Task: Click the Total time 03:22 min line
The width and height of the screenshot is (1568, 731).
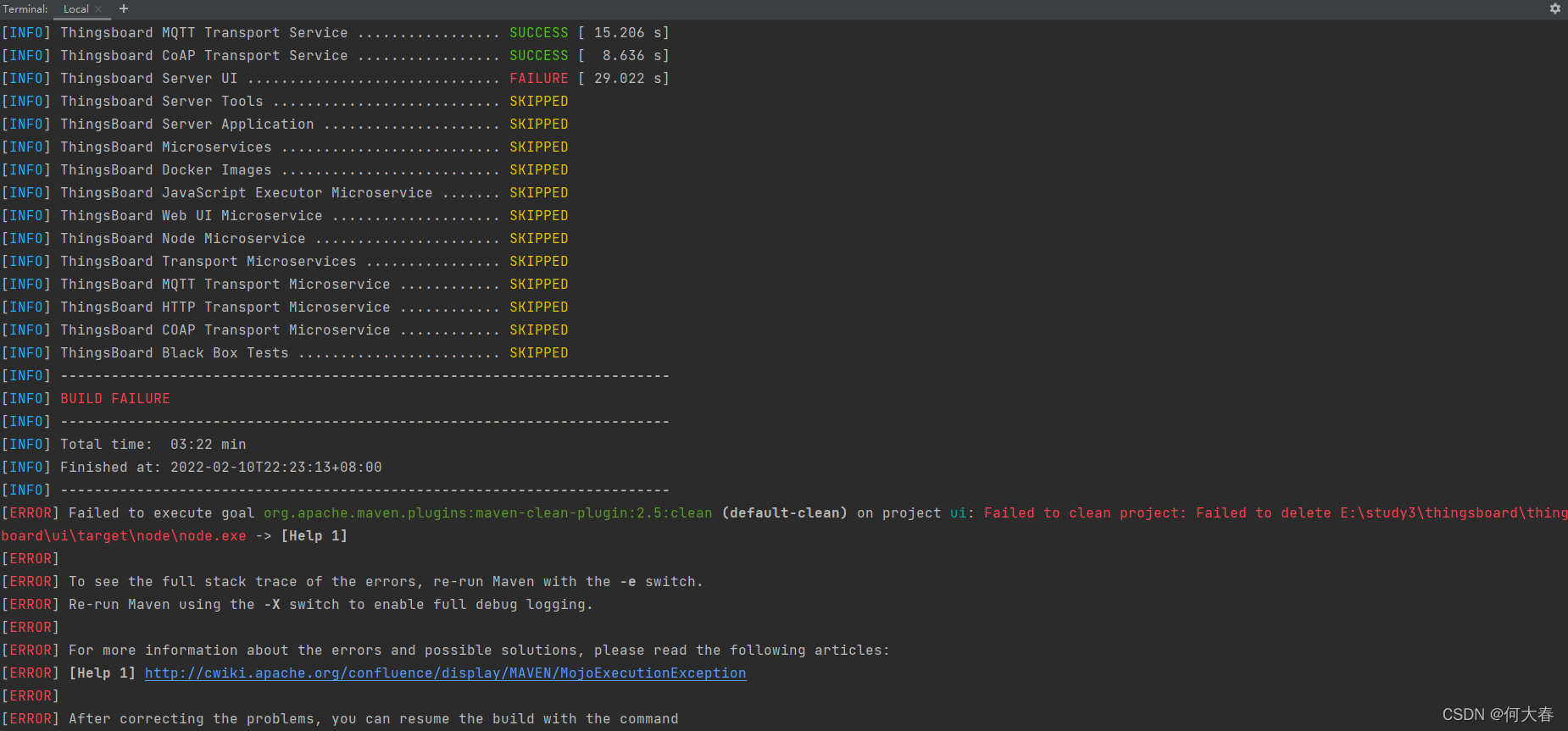Action: tap(153, 445)
